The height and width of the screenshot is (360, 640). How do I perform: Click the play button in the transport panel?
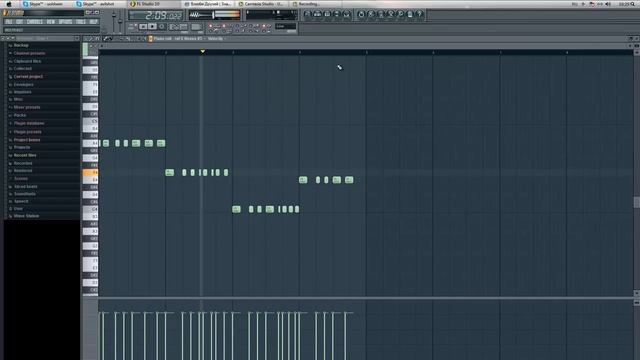[x=143, y=27]
